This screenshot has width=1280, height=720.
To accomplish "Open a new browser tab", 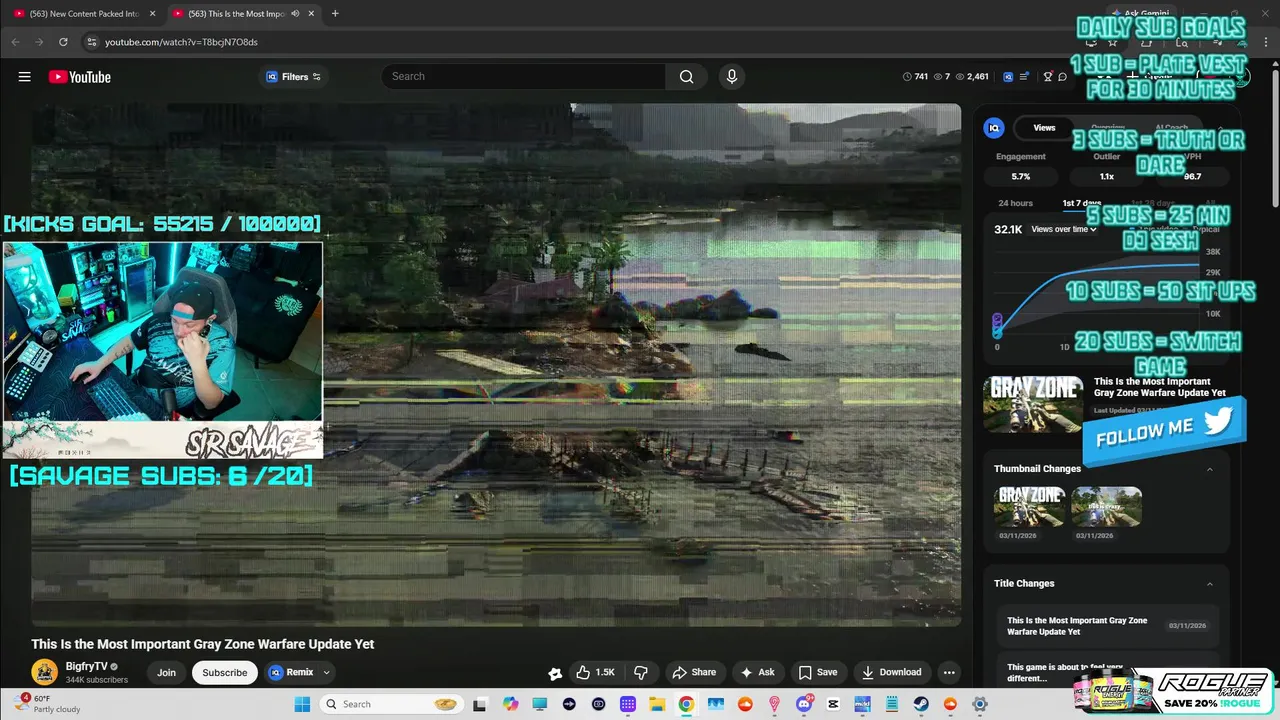I will point(335,14).
